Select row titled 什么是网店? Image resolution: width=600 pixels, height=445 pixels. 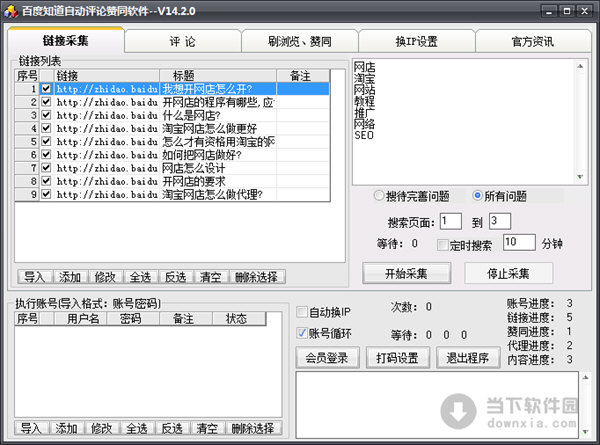point(172,115)
